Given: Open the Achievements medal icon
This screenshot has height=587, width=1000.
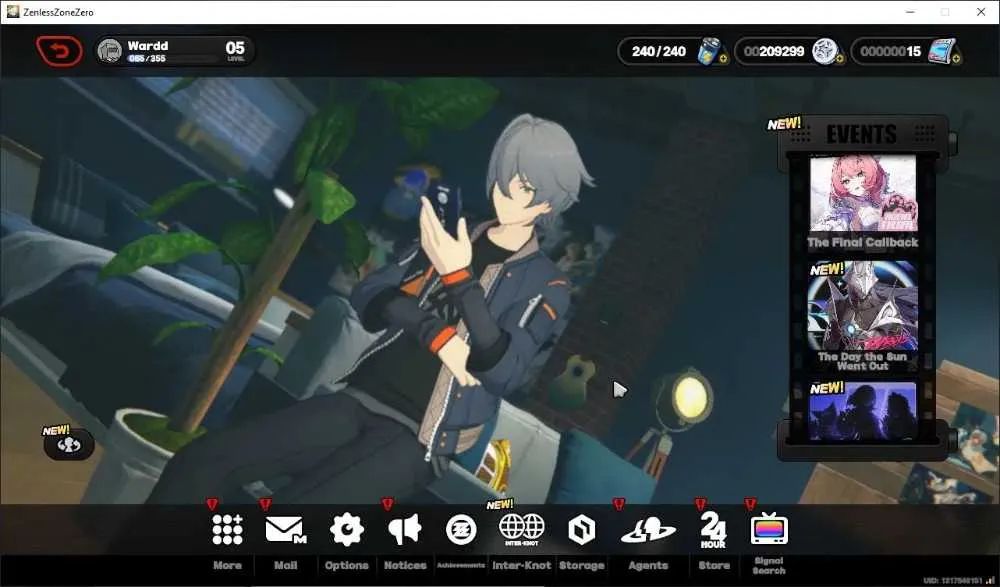Looking at the screenshot, I should point(461,530).
